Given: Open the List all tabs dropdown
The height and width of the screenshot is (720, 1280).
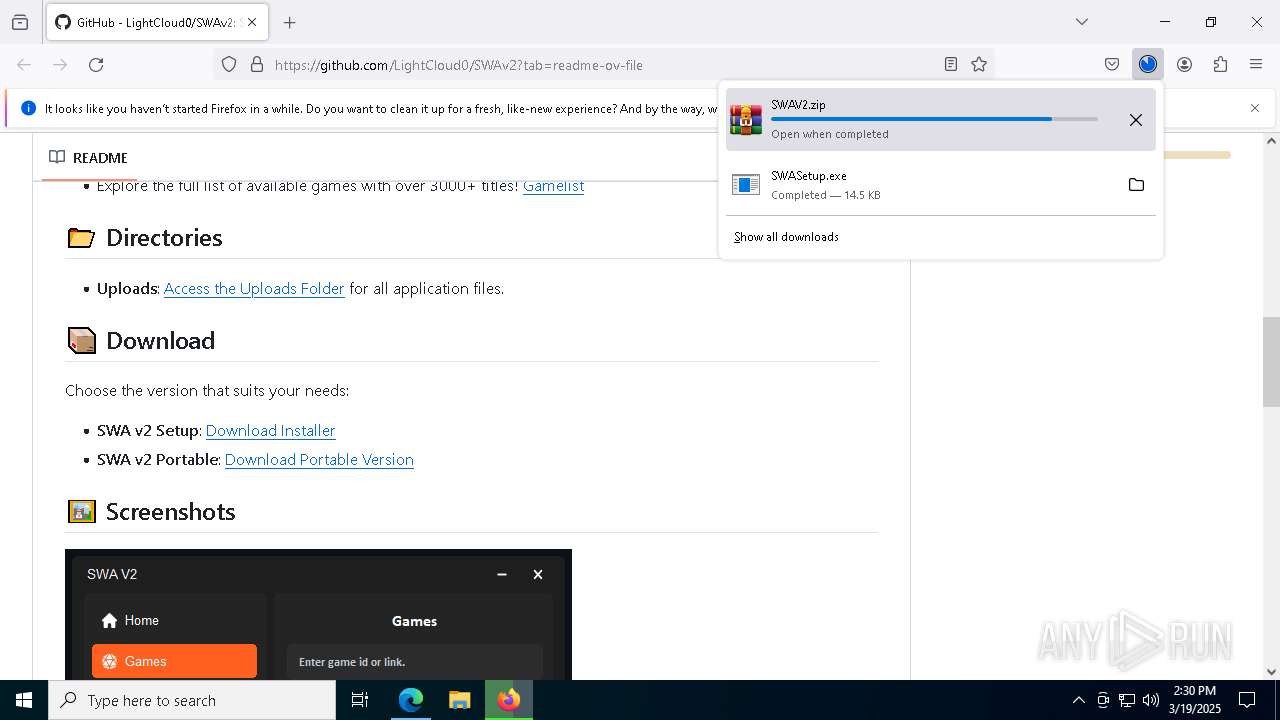Looking at the screenshot, I should coord(1082,22).
